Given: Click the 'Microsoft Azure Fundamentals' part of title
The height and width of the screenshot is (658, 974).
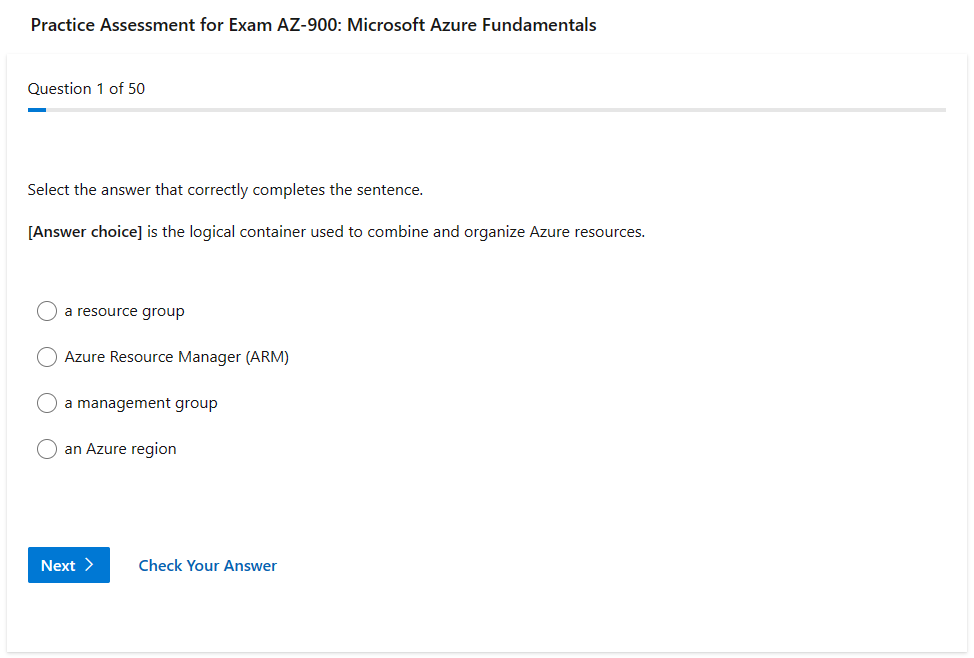Looking at the screenshot, I should pyautogui.click(x=472, y=25).
